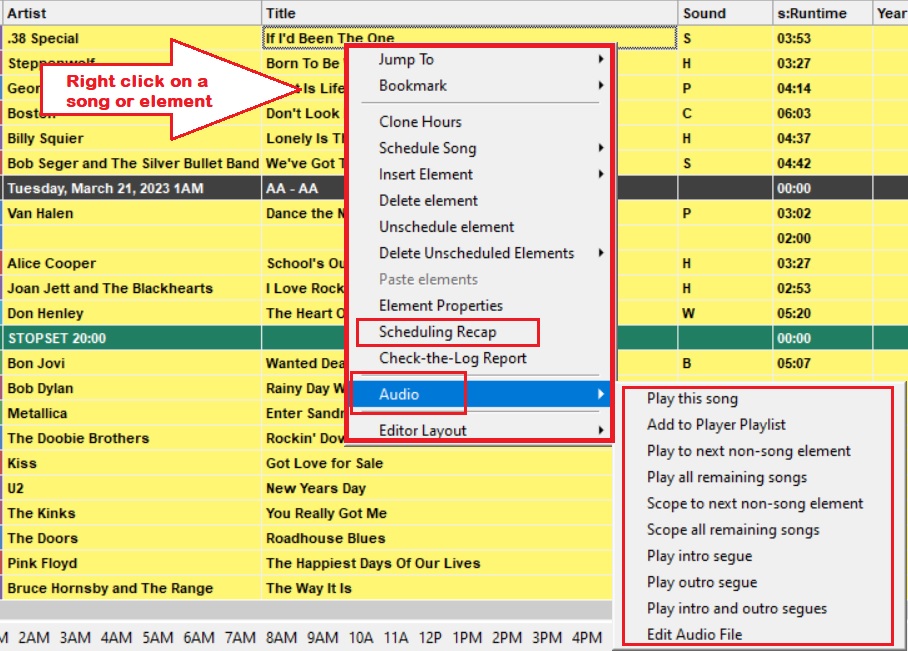The image size is (908, 651).
Task: Expand the Schedule Song submenu
Action: (x=427, y=148)
